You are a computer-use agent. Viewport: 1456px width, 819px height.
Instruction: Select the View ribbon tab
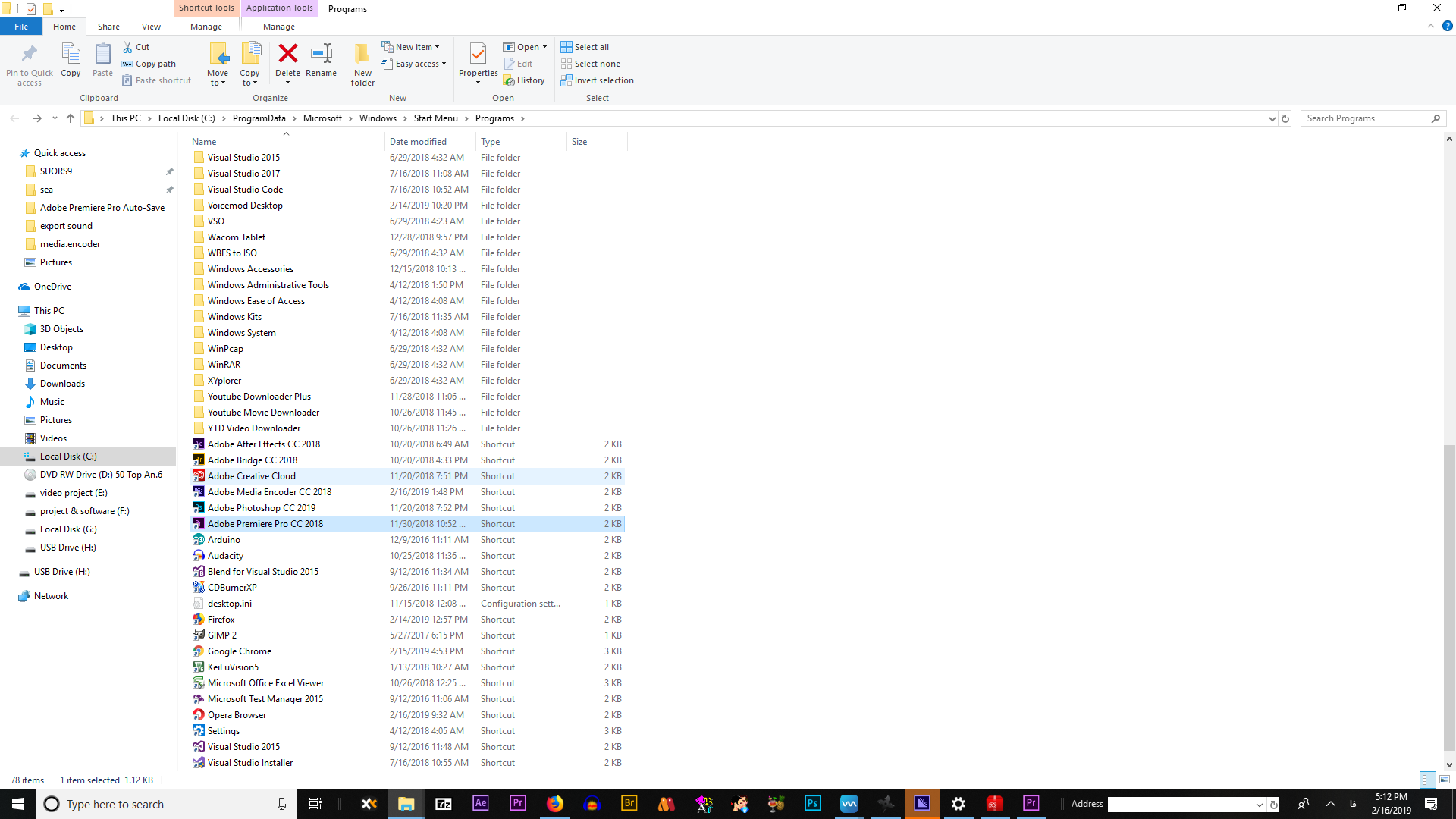point(150,27)
